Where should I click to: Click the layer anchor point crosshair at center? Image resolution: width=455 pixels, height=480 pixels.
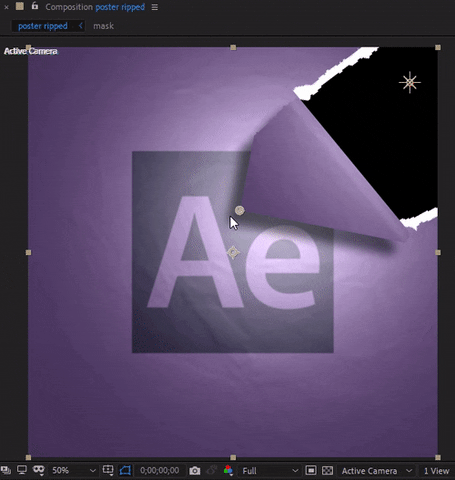click(233, 252)
